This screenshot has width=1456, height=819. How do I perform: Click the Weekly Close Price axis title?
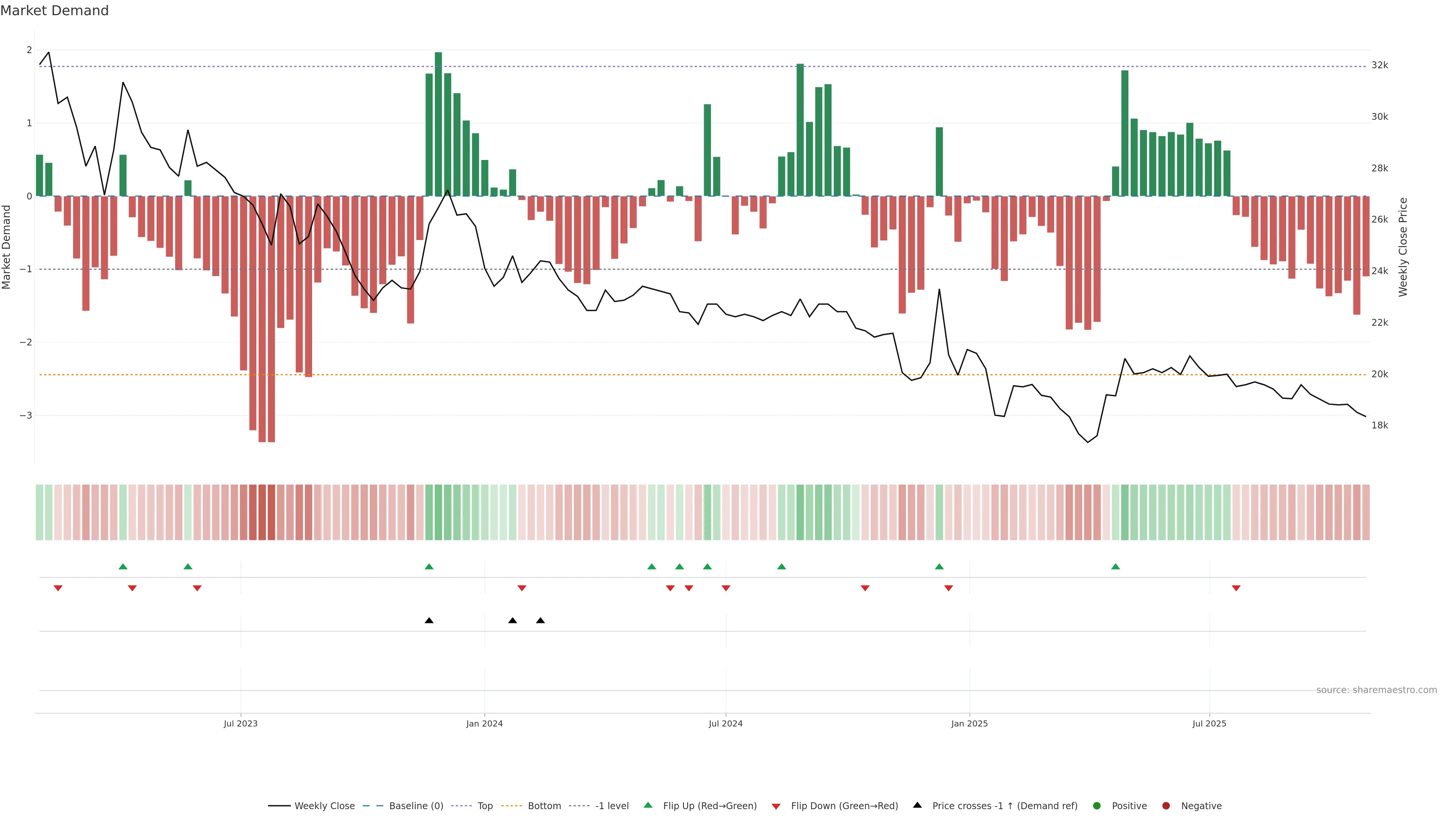click(x=1403, y=247)
